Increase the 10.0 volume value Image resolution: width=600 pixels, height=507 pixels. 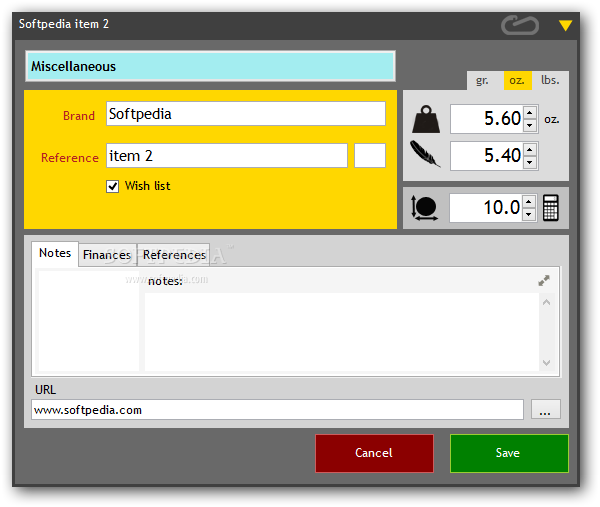click(529, 202)
